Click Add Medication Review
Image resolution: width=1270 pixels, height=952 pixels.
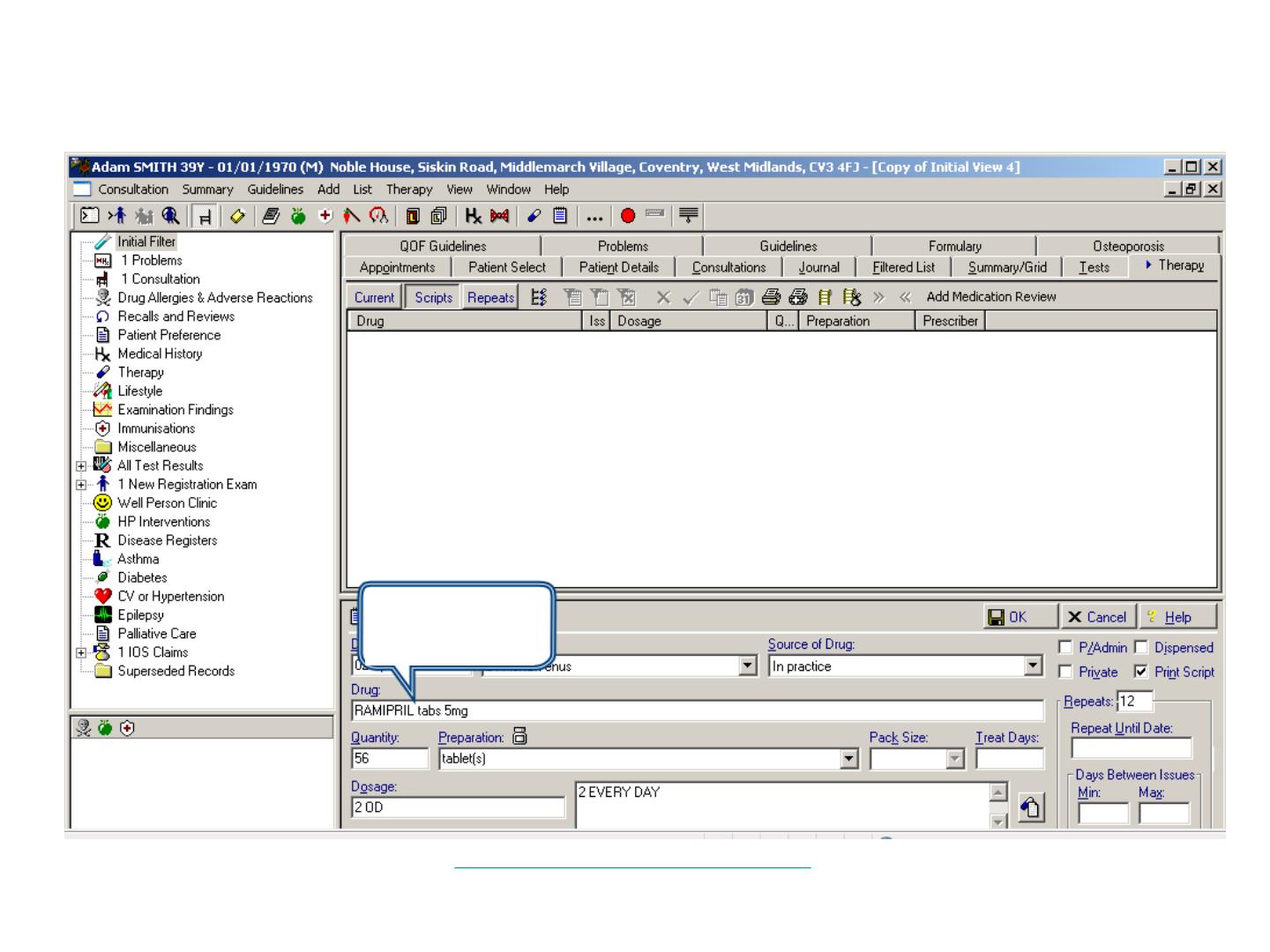(990, 297)
